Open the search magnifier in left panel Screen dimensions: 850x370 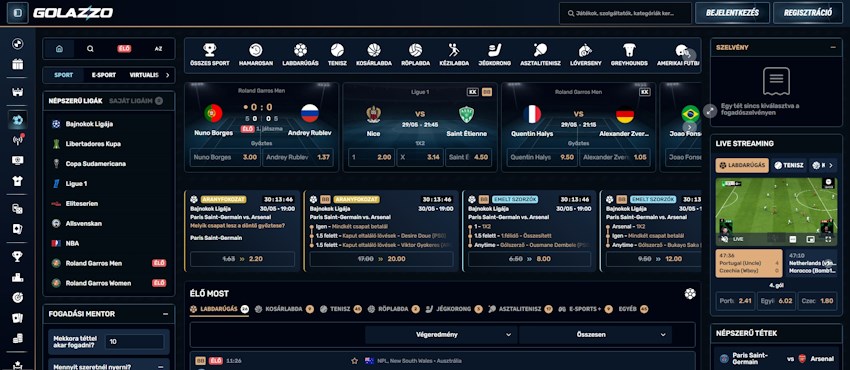point(90,48)
